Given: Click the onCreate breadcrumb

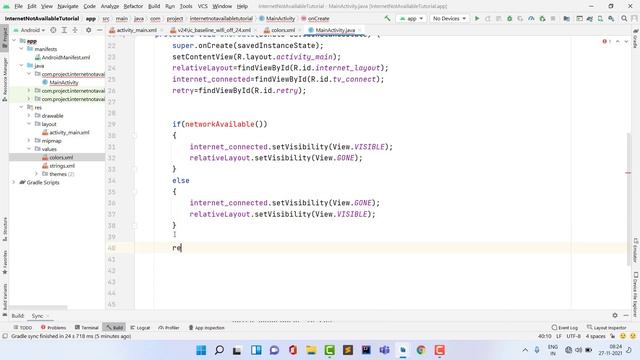Looking at the screenshot, I should (318, 18).
